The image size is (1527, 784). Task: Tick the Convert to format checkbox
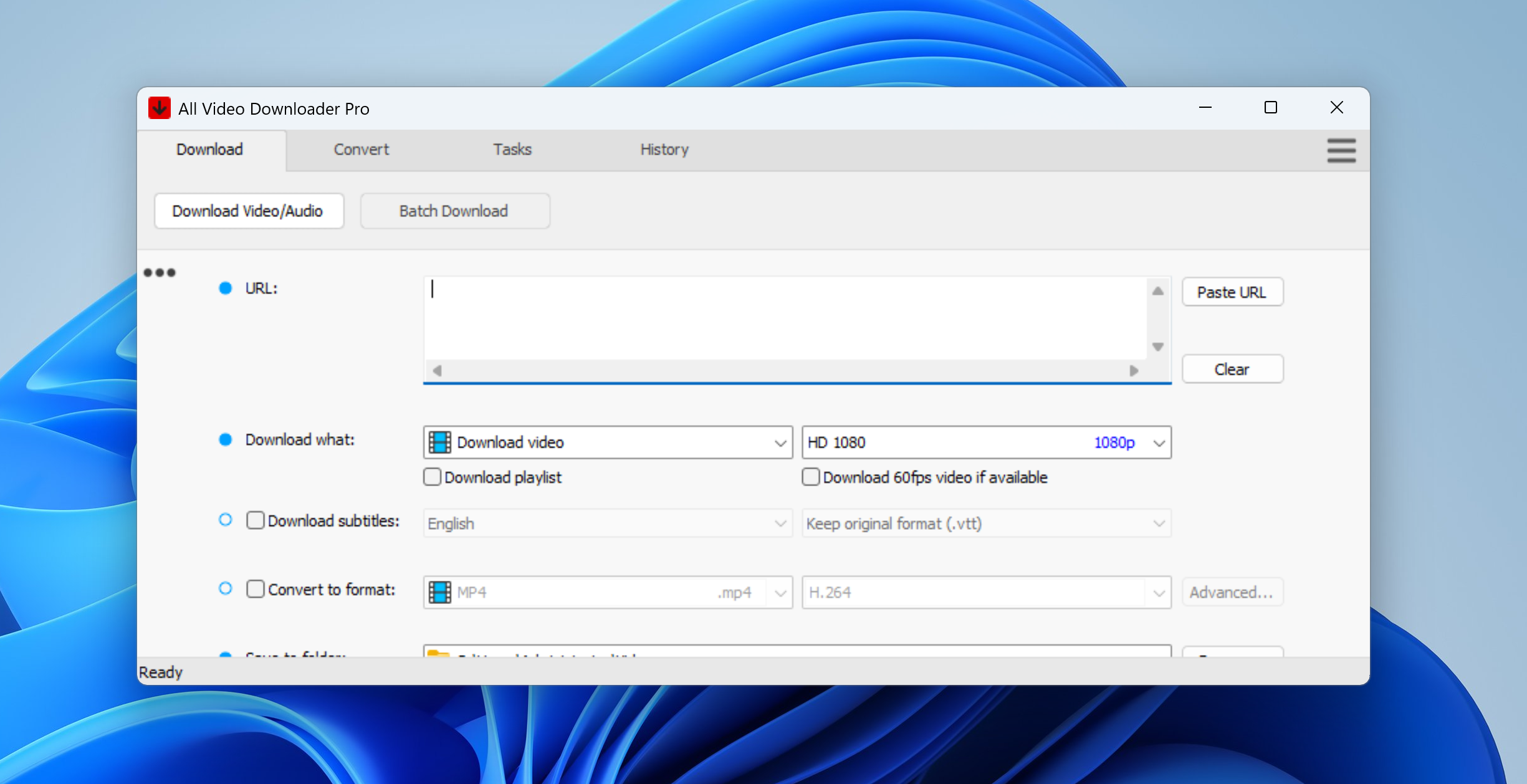tap(255, 589)
